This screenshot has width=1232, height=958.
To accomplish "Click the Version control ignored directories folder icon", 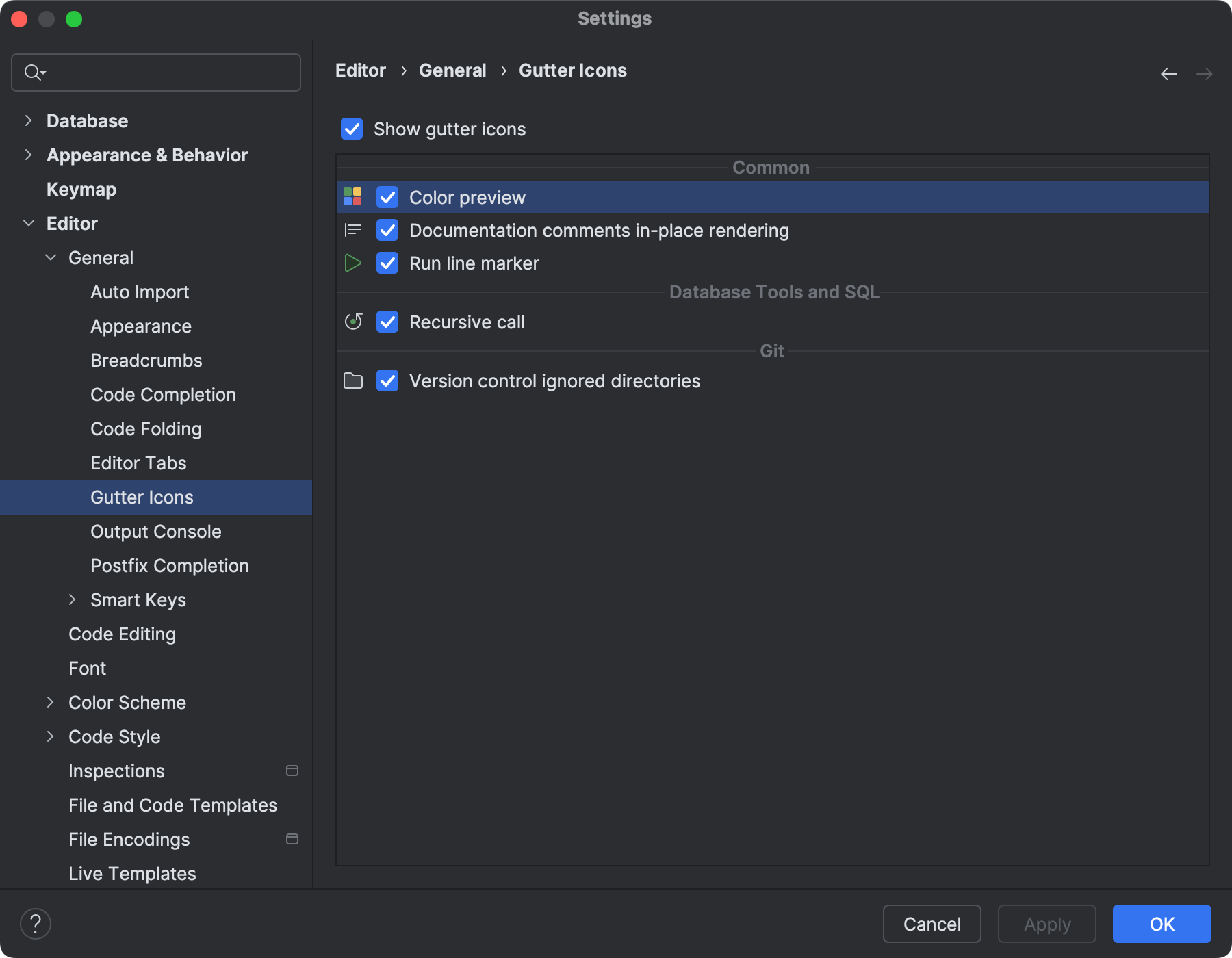I will [x=352, y=380].
